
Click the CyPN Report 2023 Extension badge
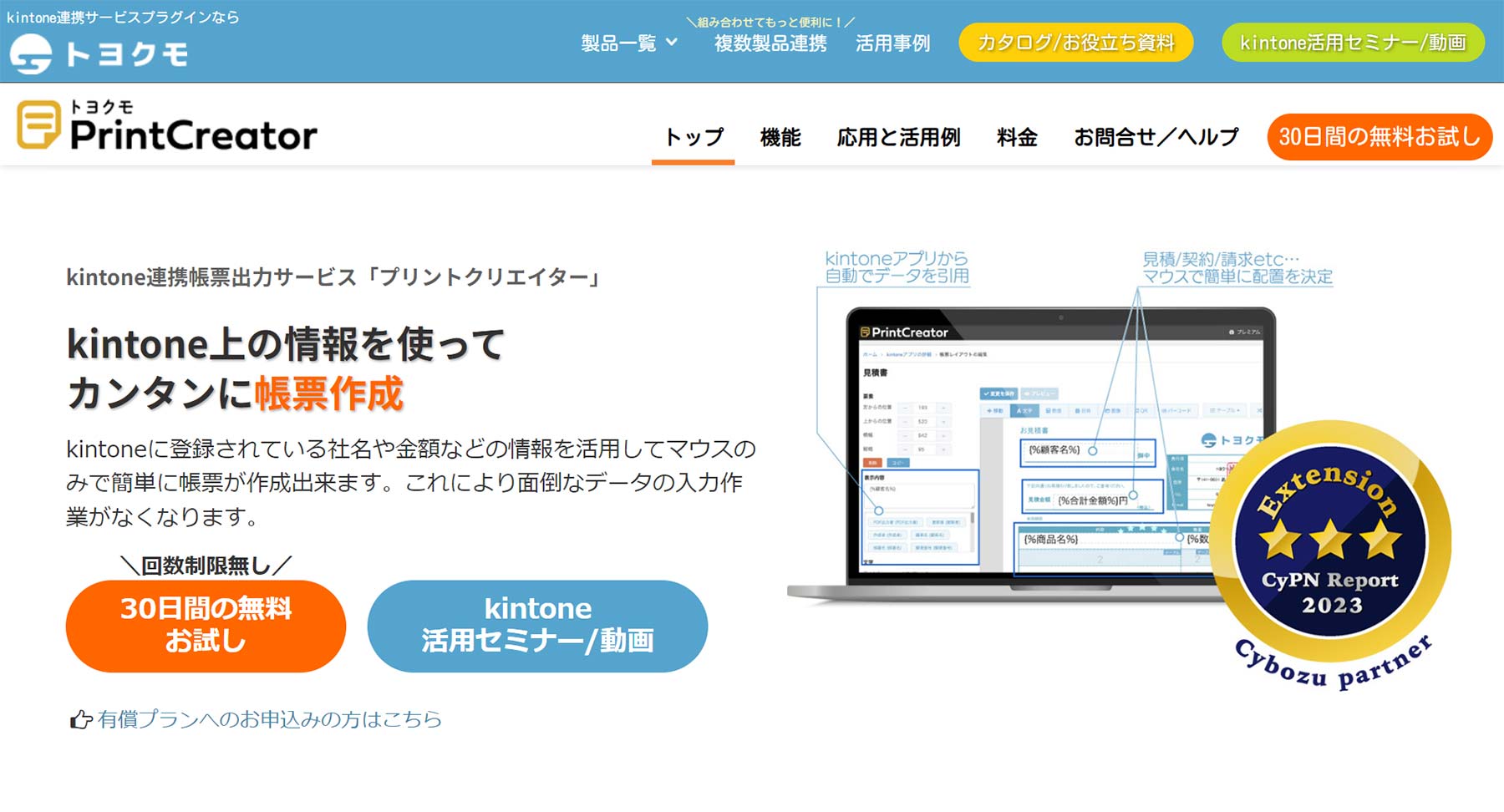coord(1331,556)
